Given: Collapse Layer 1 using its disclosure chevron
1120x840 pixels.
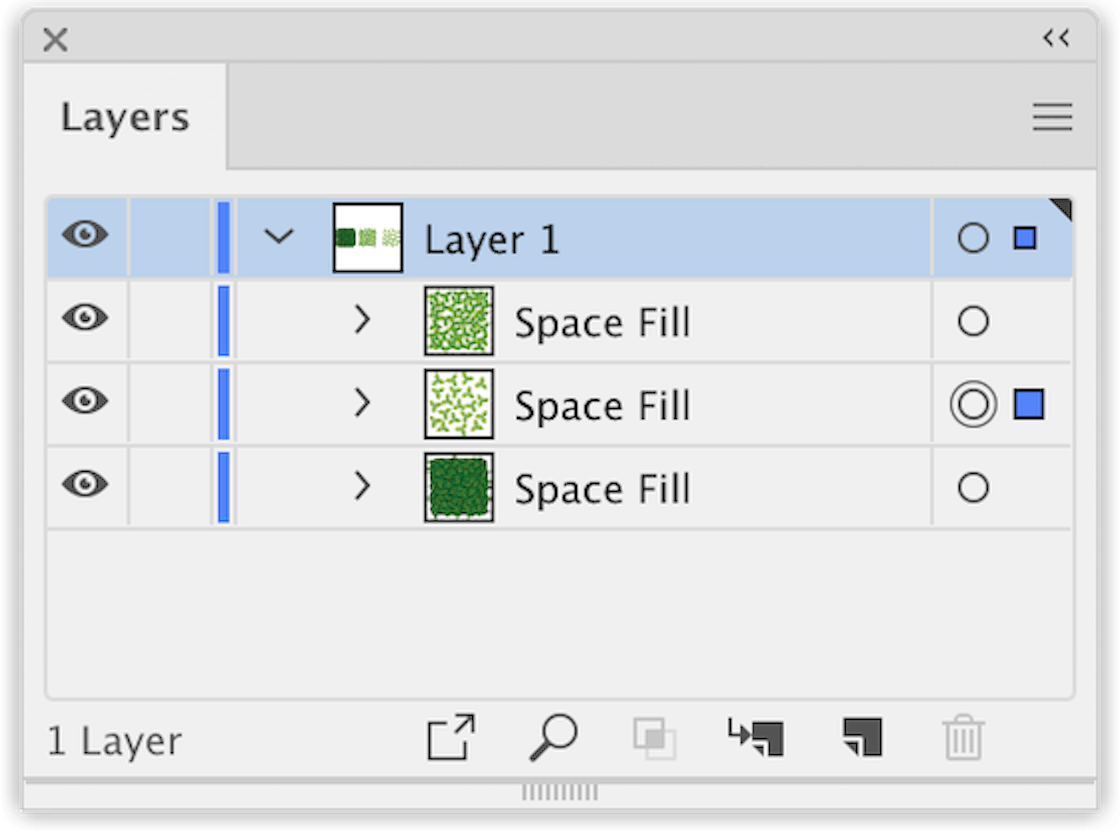Looking at the screenshot, I should click(x=279, y=237).
